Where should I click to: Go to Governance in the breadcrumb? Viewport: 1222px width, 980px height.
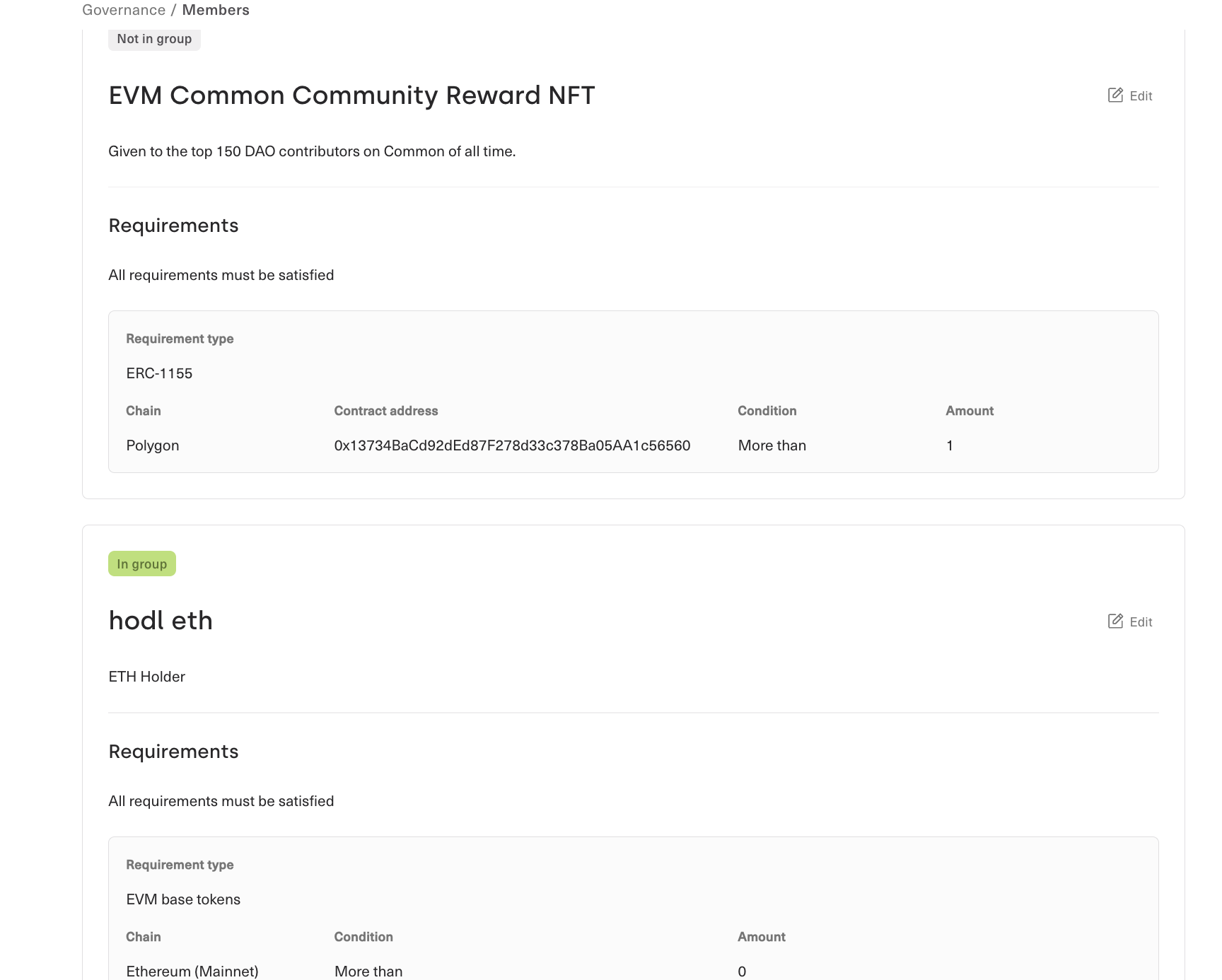[x=124, y=10]
